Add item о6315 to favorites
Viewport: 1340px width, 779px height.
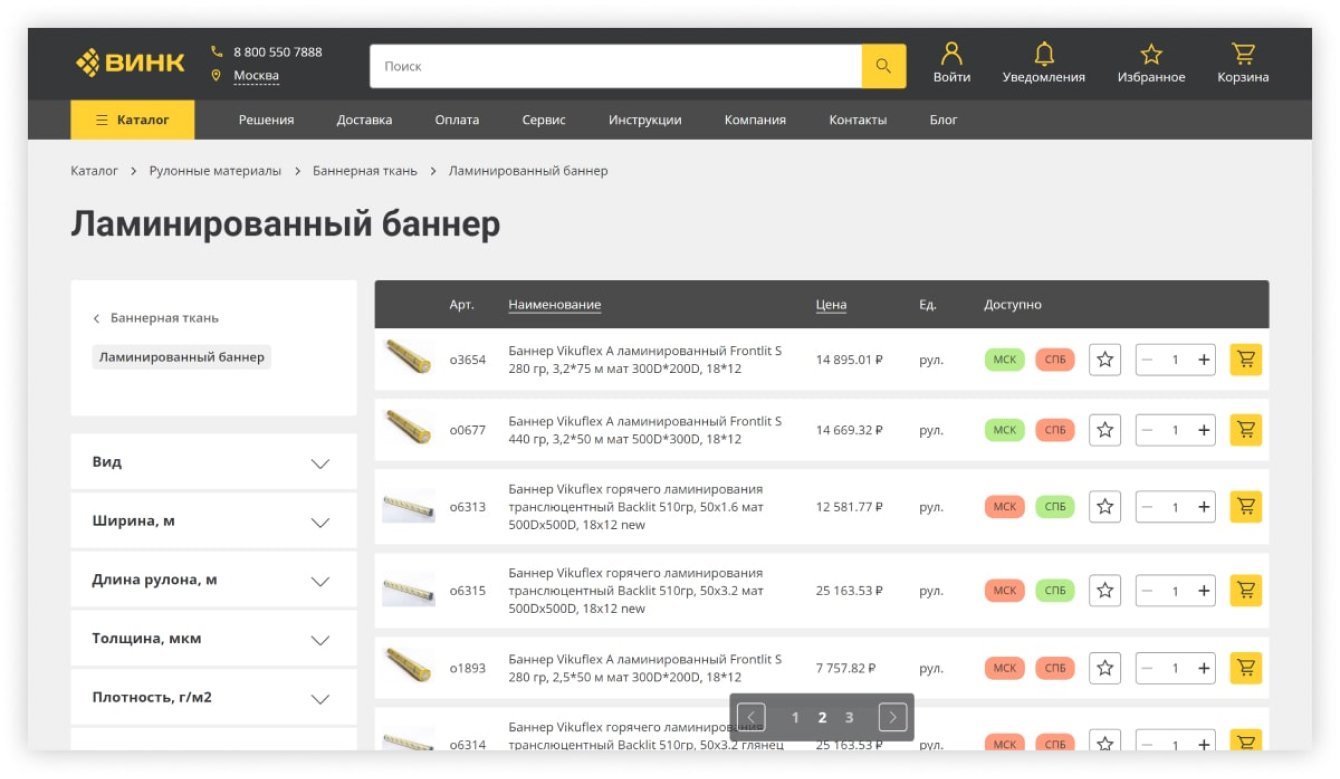tap(1105, 591)
